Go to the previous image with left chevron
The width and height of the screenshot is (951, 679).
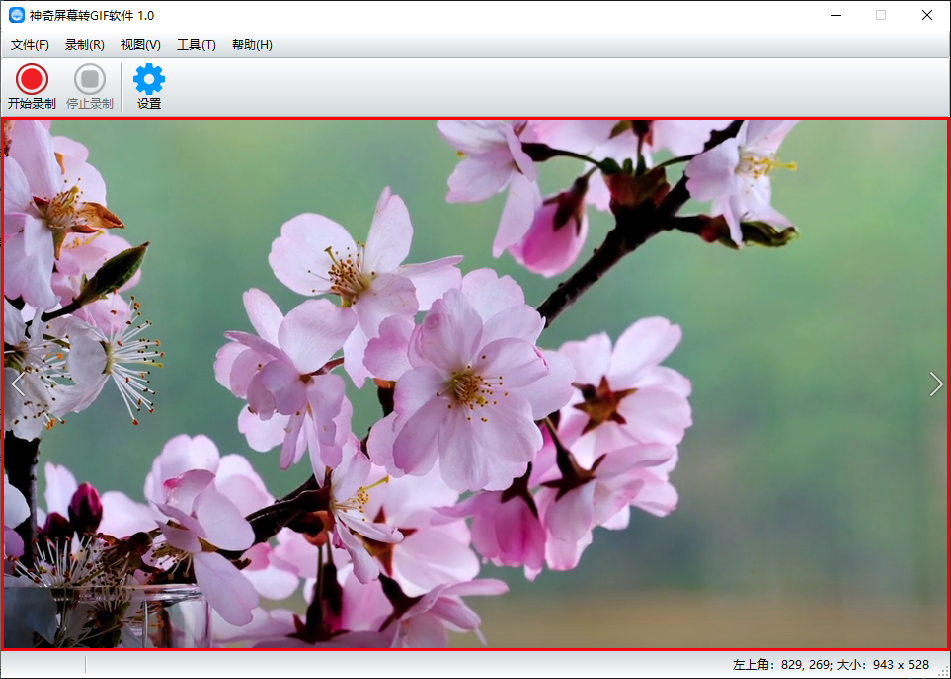pyautogui.click(x=19, y=384)
